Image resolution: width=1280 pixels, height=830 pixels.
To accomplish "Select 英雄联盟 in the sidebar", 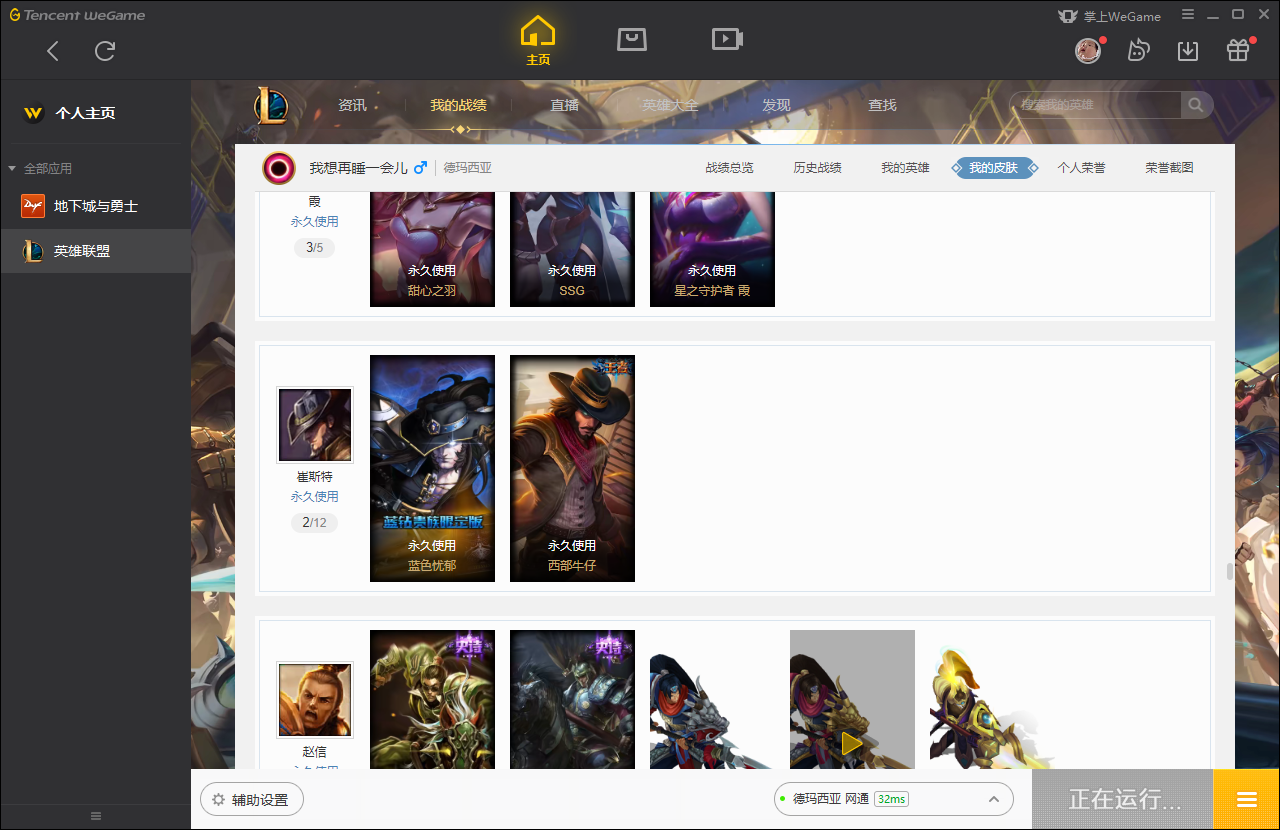I will click(x=95, y=251).
